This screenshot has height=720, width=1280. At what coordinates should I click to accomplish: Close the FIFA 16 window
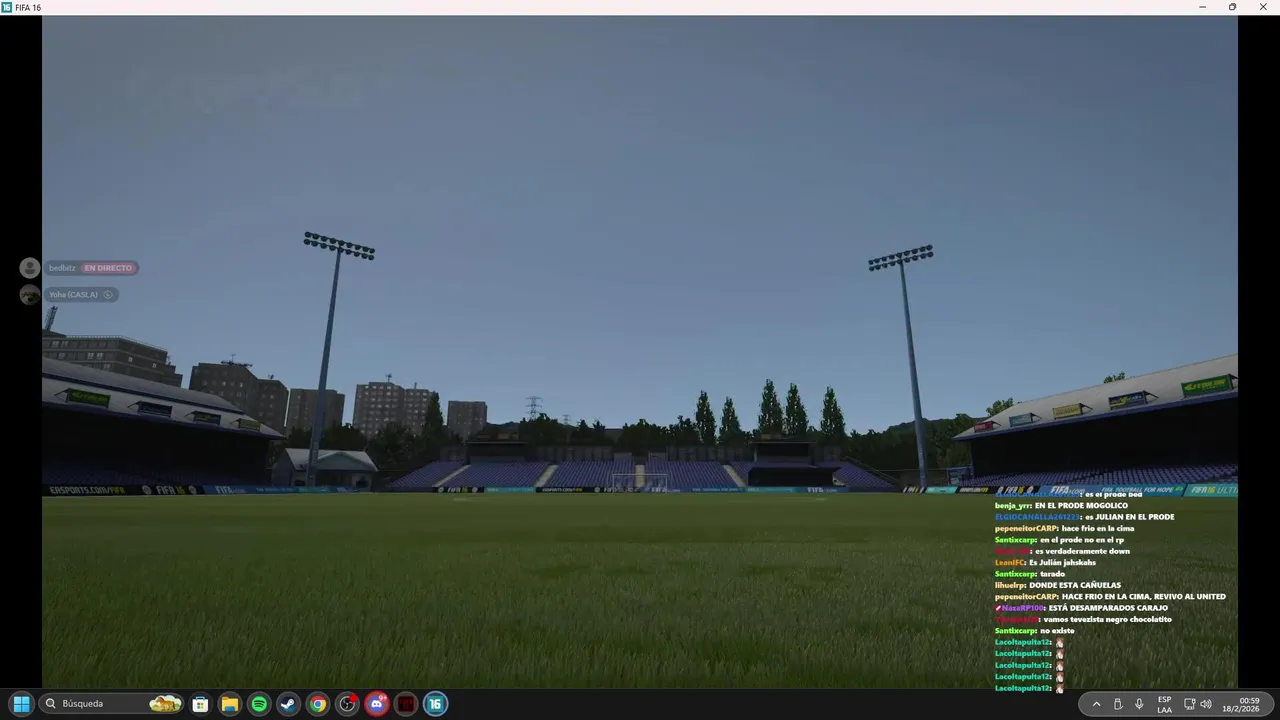point(1262,7)
